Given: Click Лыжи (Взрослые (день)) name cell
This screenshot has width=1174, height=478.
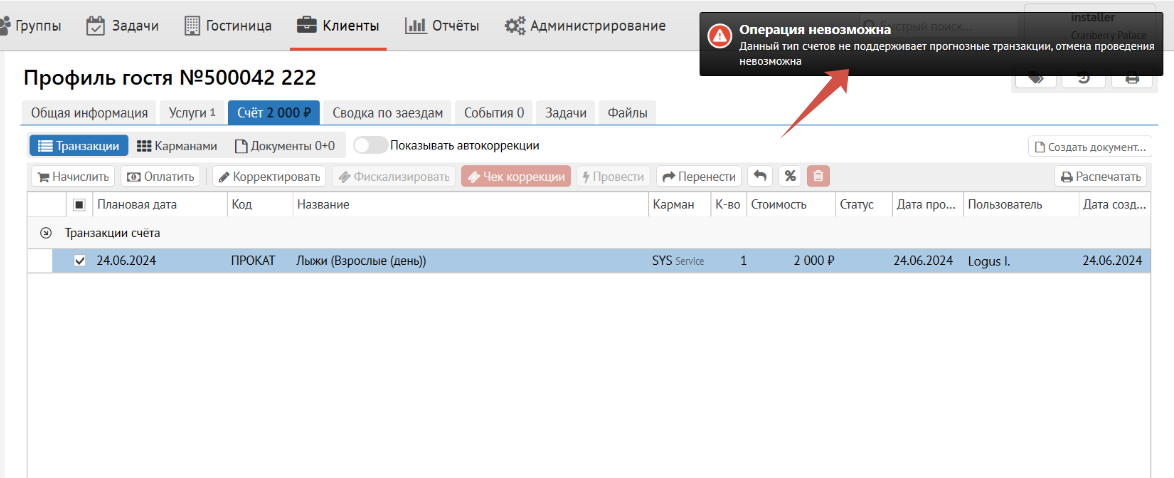Looking at the screenshot, I should 361,261.
